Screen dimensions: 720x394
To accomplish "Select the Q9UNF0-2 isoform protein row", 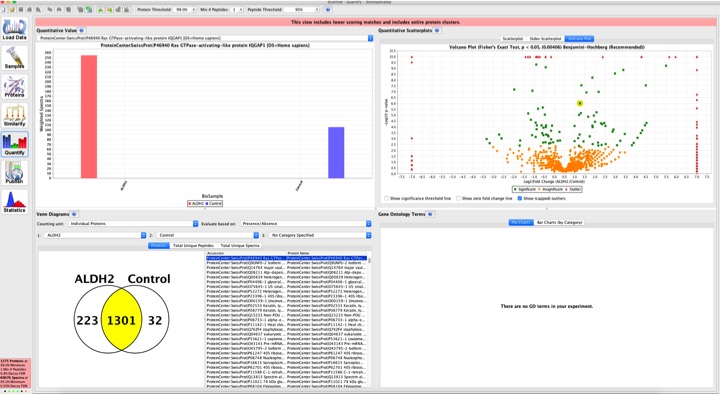I will tap(287, 263).
